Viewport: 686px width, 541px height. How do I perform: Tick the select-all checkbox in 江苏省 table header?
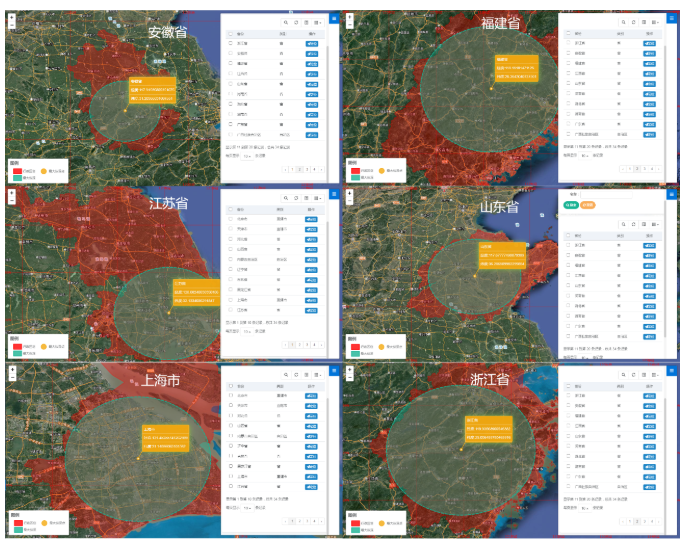(231, 209)
